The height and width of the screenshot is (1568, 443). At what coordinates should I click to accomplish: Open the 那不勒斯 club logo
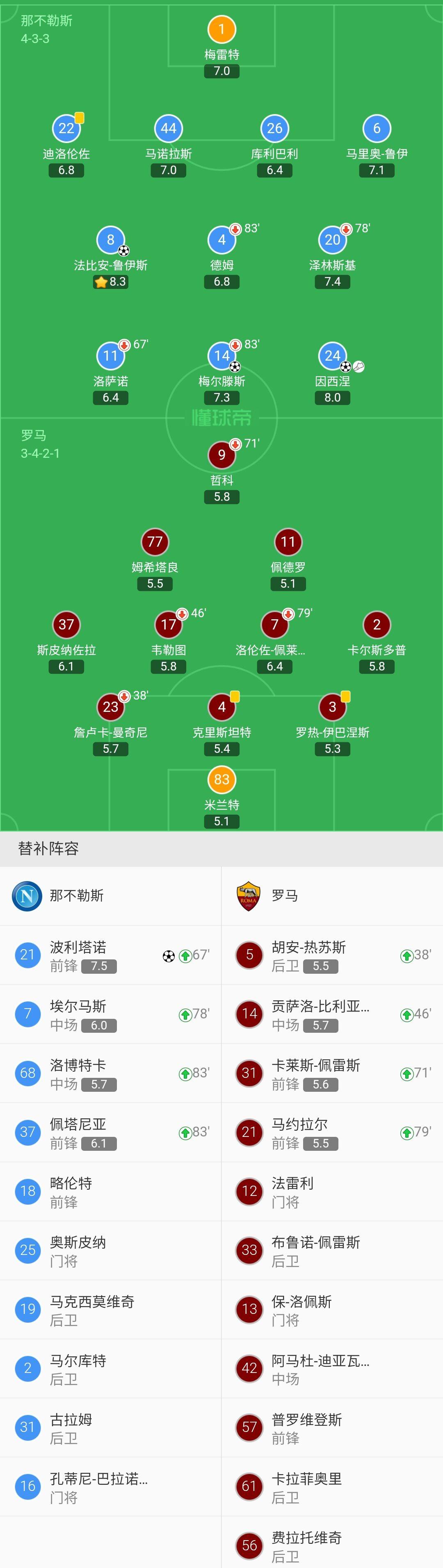pyautogui.click(x=27, y=895)
